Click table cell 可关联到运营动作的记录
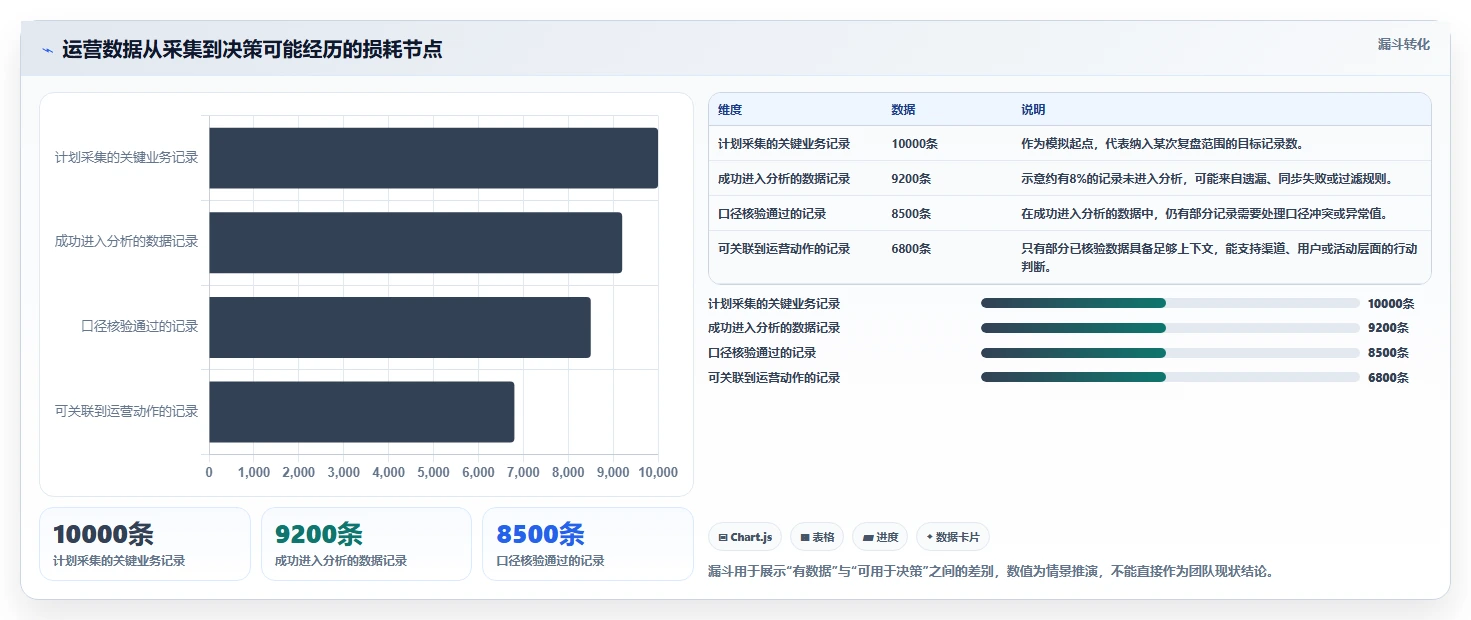Viewport: 1471px width, 620px height. 784,249
